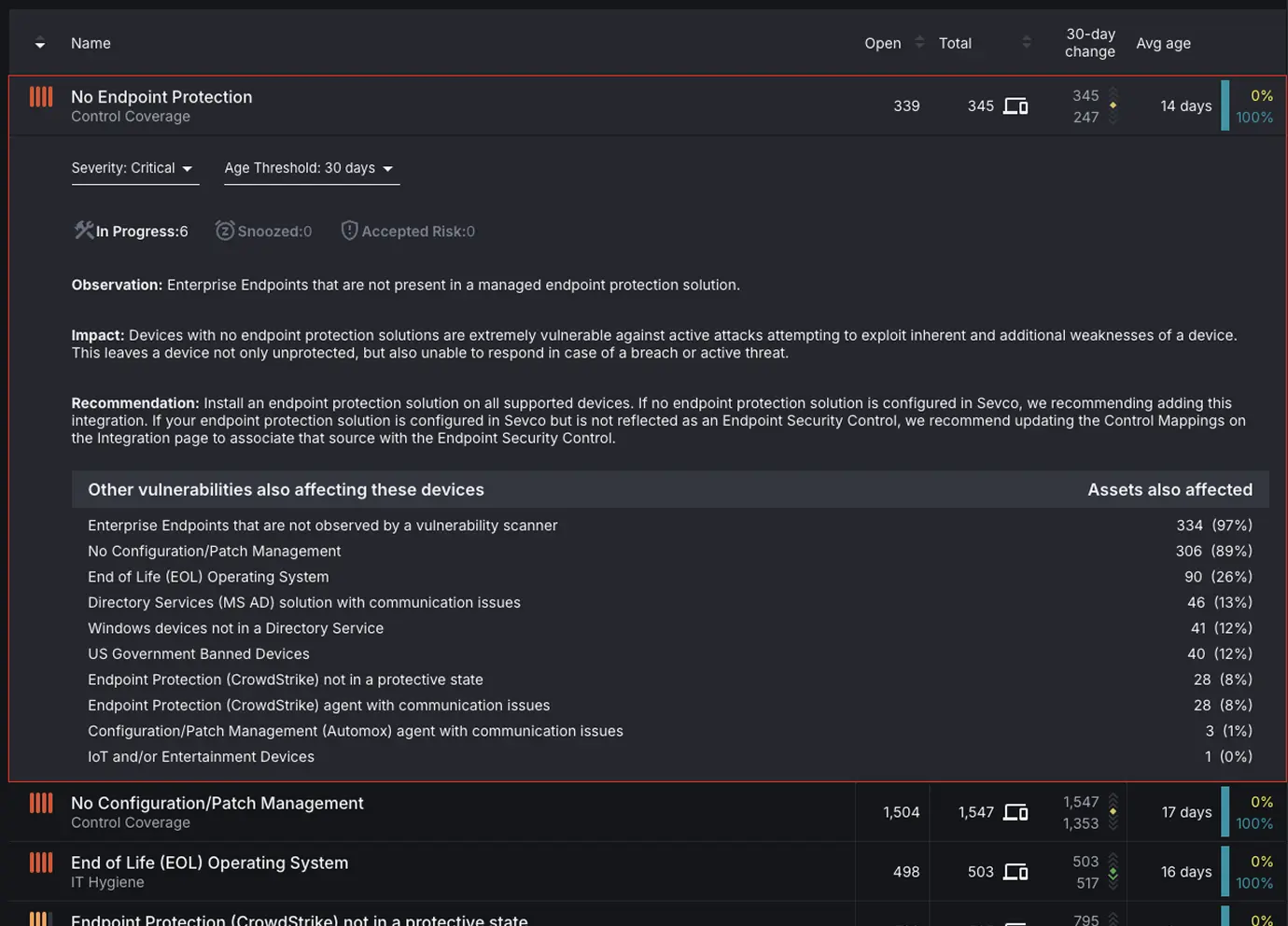
Task: Click severity bars icon for End of Life Operating System row
Action: pos(41,863)
